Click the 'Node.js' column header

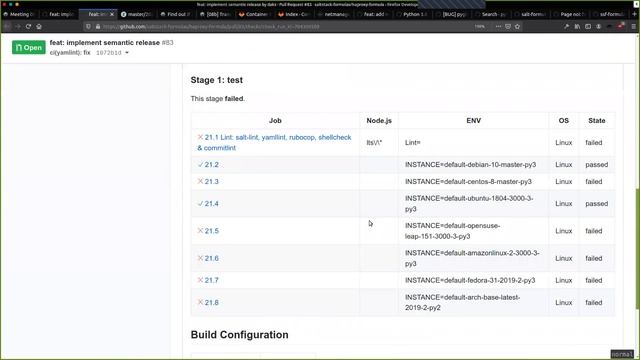tap(379, 120)
